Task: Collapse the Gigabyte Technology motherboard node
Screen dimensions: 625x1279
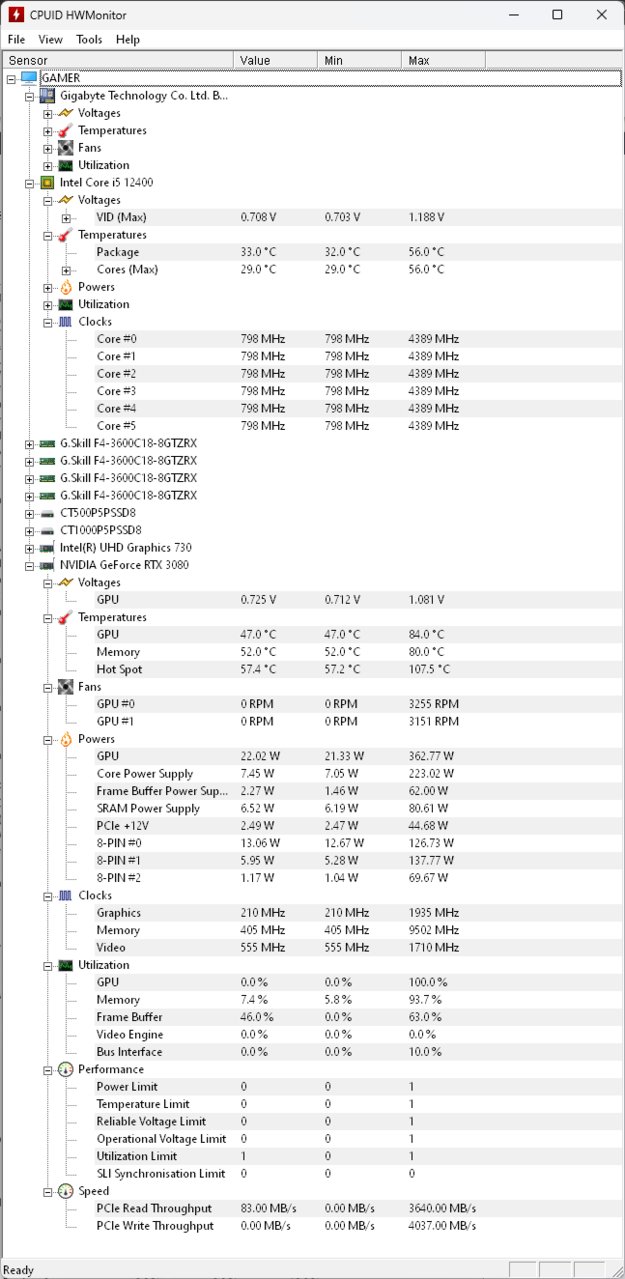Action: tap(29, 96)
